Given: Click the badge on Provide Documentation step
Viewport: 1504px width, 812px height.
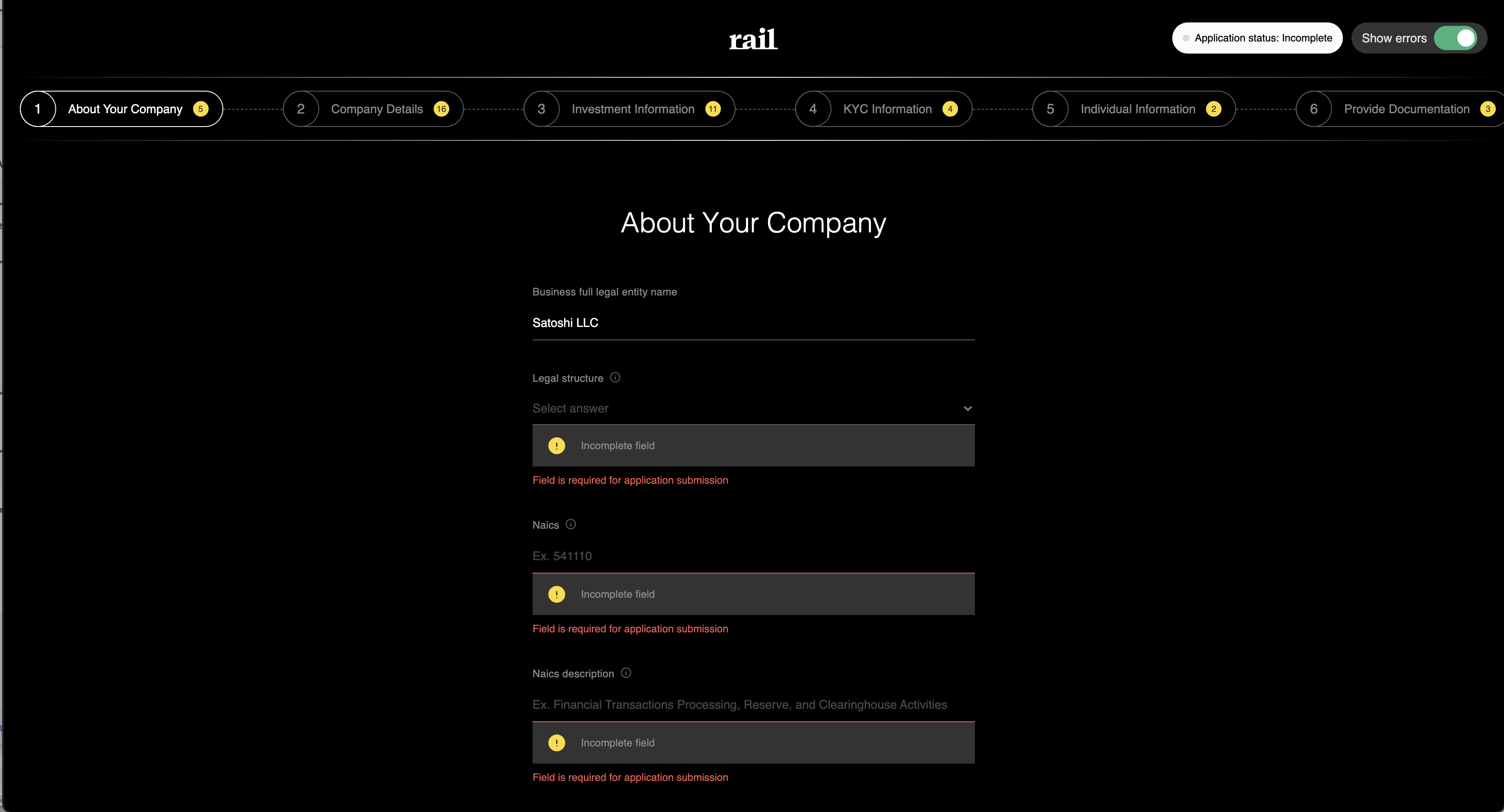Looking at the screenshot, I should click(1488, 108).
